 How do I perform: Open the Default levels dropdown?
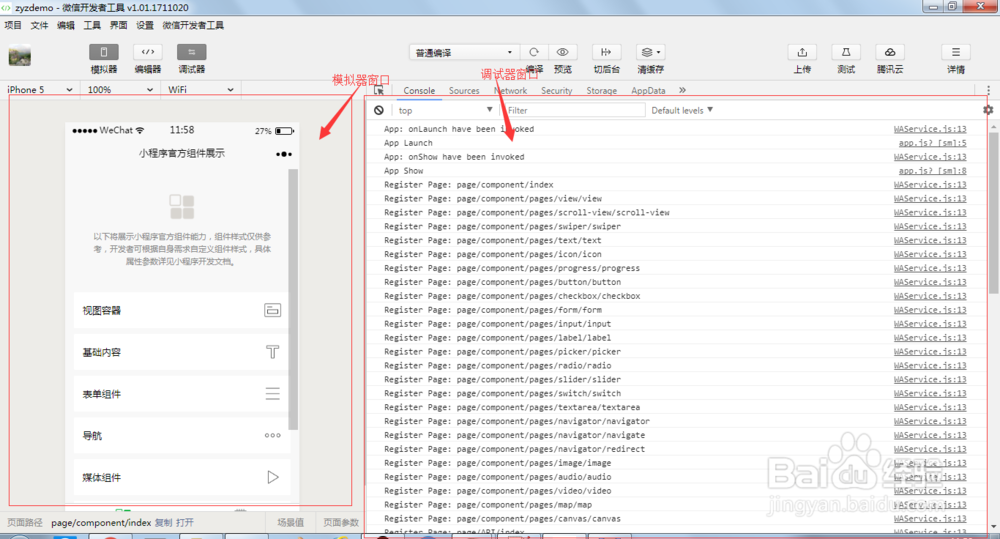pos(682,110)
